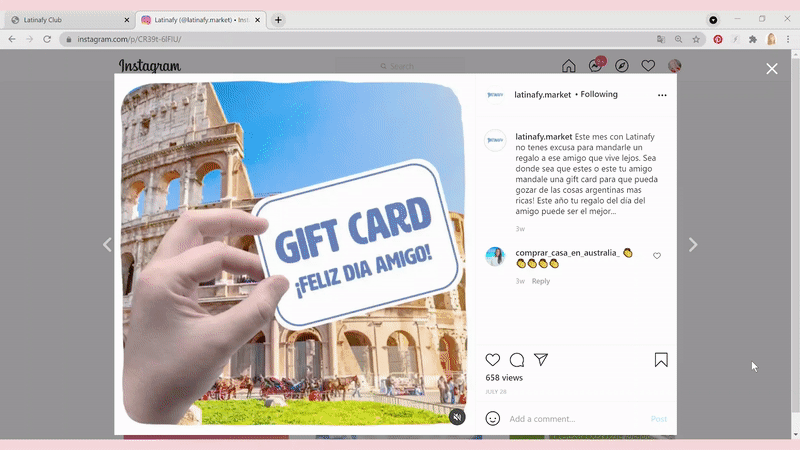Image resolution: width=800 pixels, height=450 pixels.
Task: Open the three-dot post options menu
Action: click(662, 95)
